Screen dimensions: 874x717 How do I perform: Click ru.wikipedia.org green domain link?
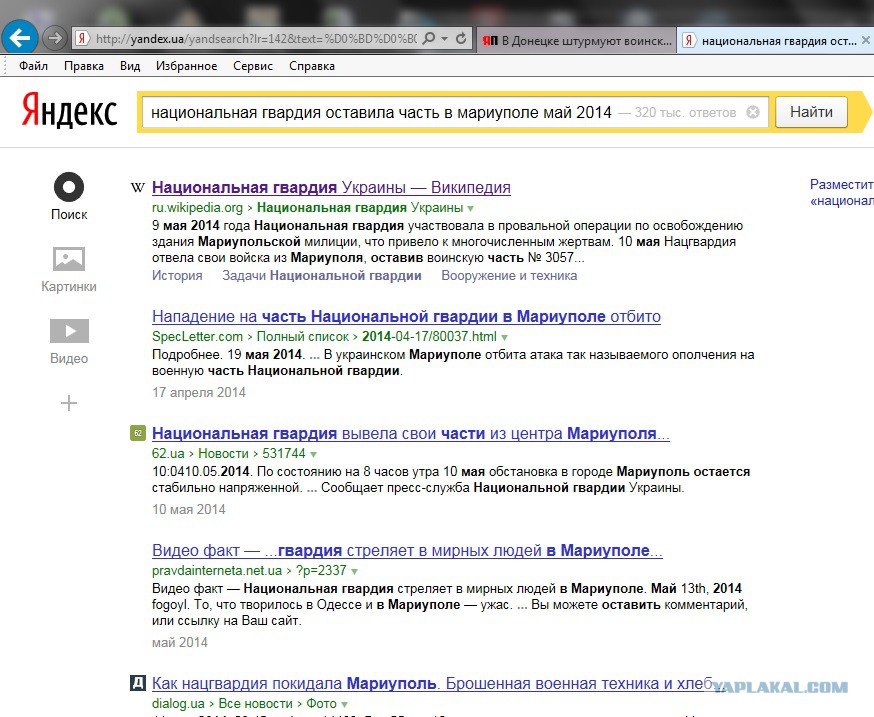[197, 208]
